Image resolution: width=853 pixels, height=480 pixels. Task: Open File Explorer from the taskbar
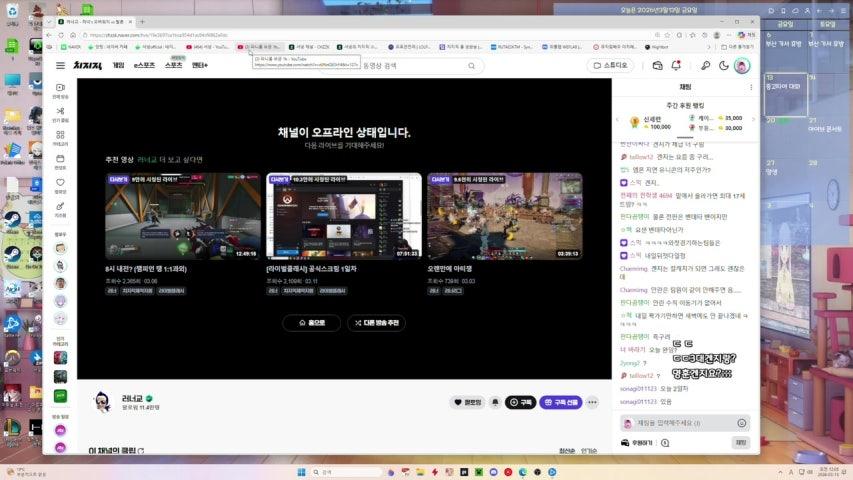pos(420,472)
